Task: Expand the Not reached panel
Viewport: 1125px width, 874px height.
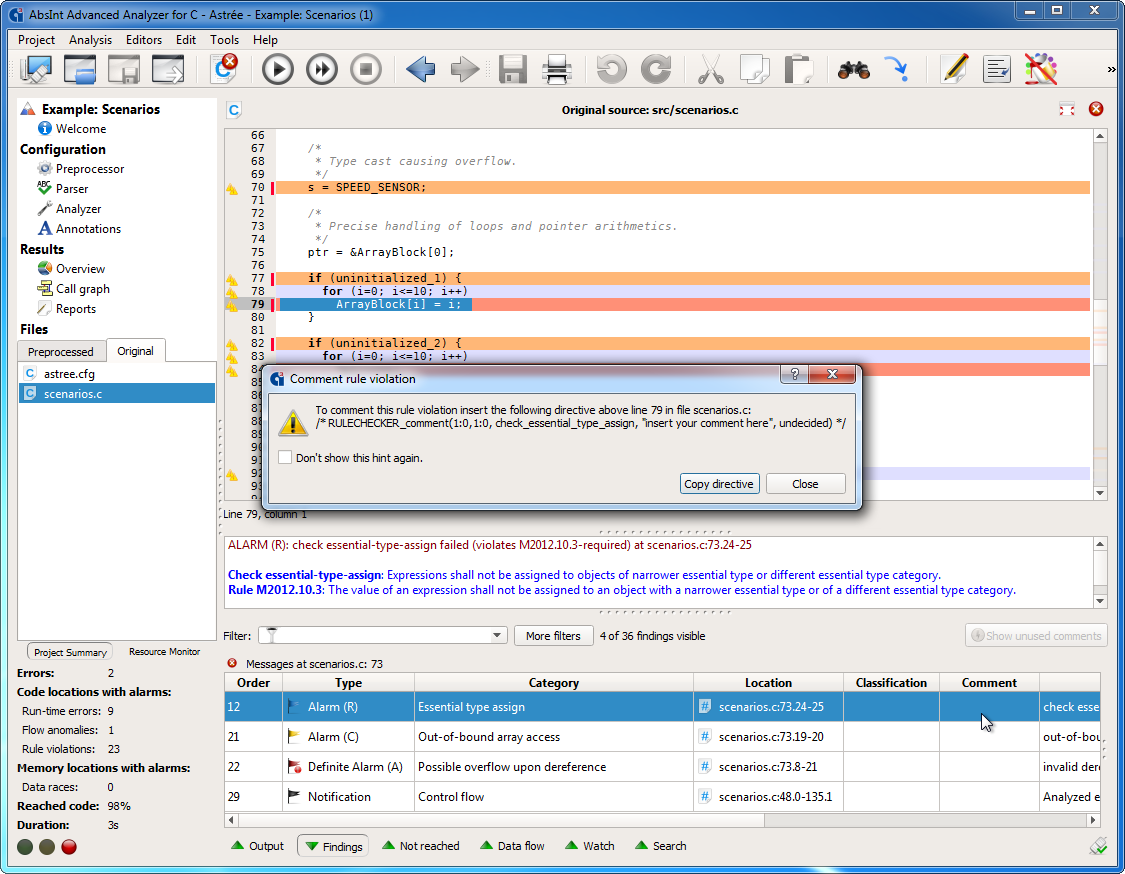Action: 420,846
